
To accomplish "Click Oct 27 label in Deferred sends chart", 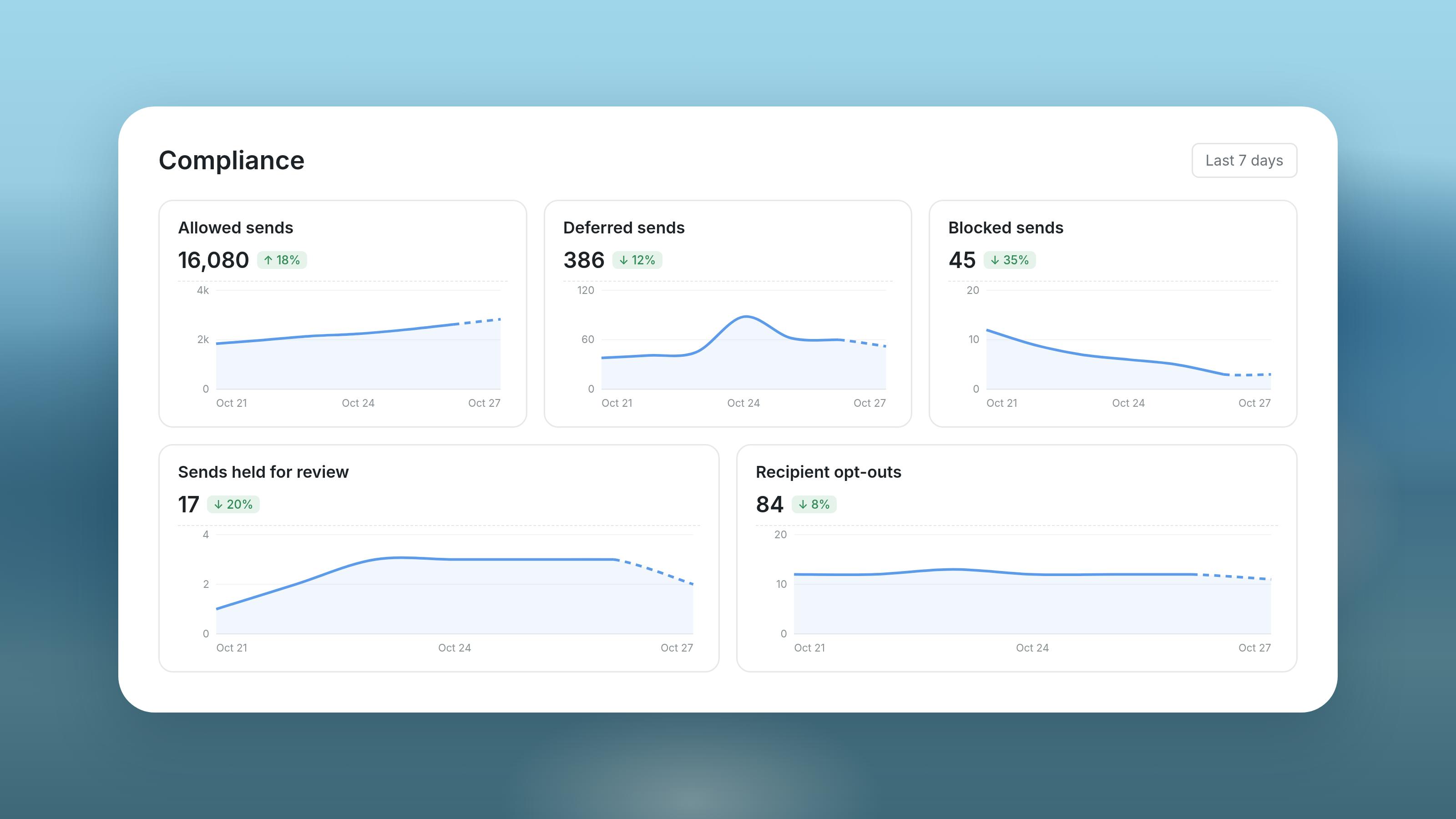I will click(870, 403).
